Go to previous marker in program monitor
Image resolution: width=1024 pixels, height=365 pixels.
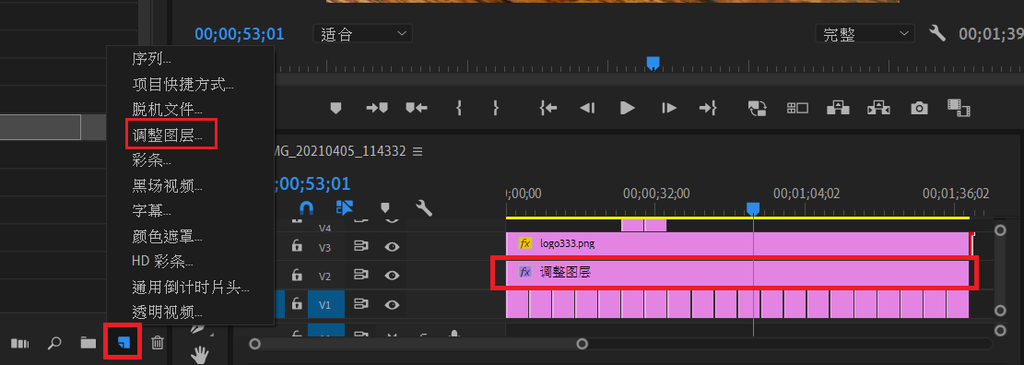click(x=417, y=108)
